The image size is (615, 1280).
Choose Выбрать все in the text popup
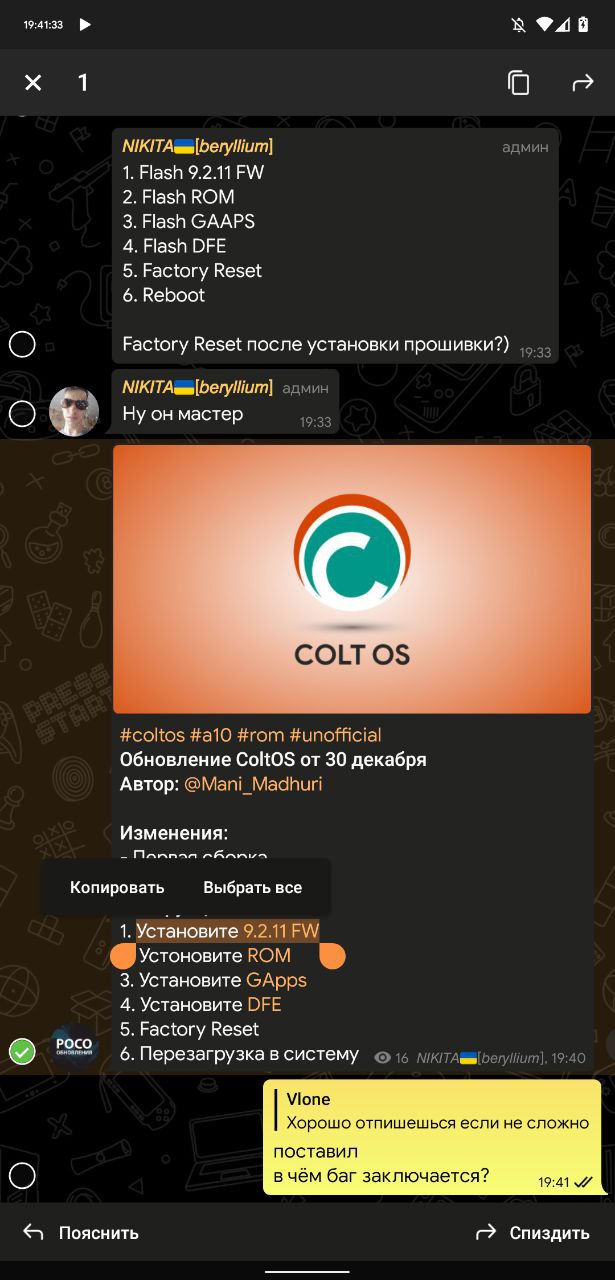click(x=252, y=887)
